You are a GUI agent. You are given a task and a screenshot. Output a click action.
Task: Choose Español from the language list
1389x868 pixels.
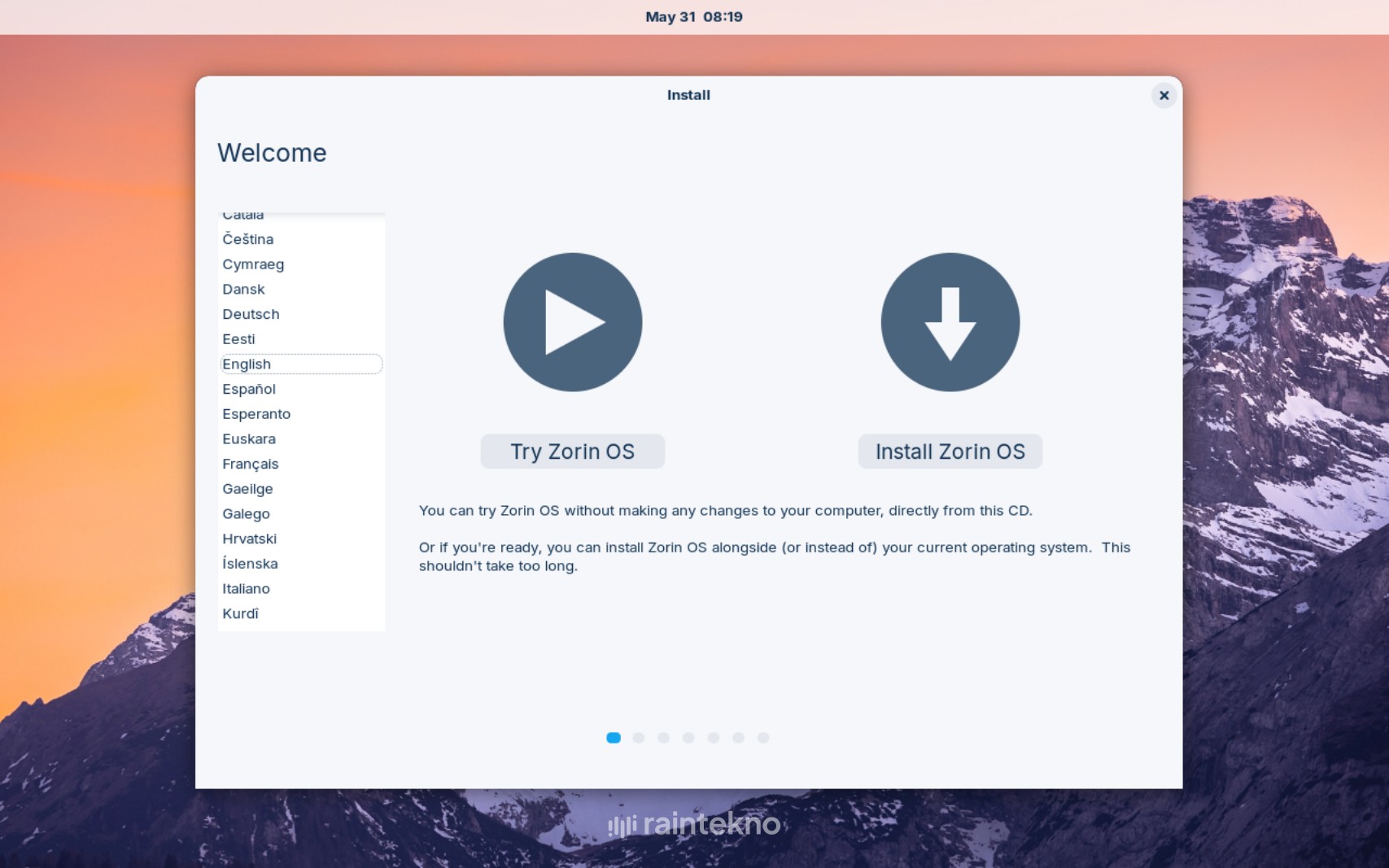(249, 389)
